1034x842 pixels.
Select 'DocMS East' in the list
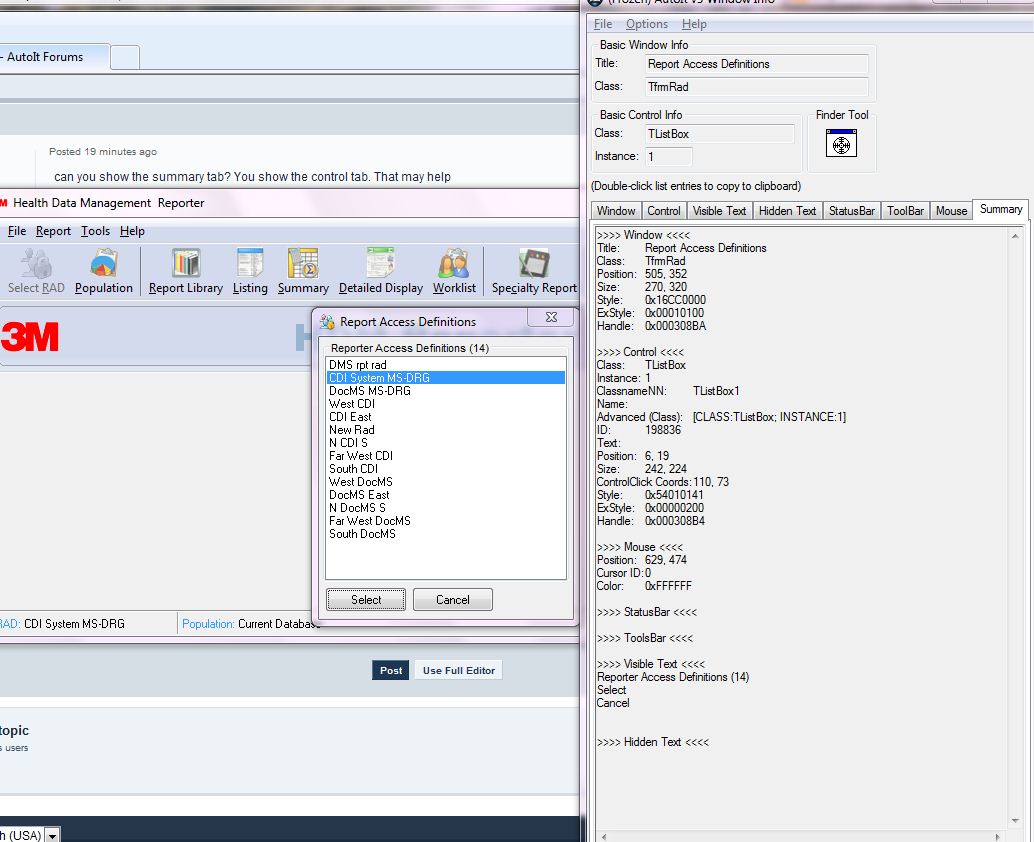click(446, 495)
